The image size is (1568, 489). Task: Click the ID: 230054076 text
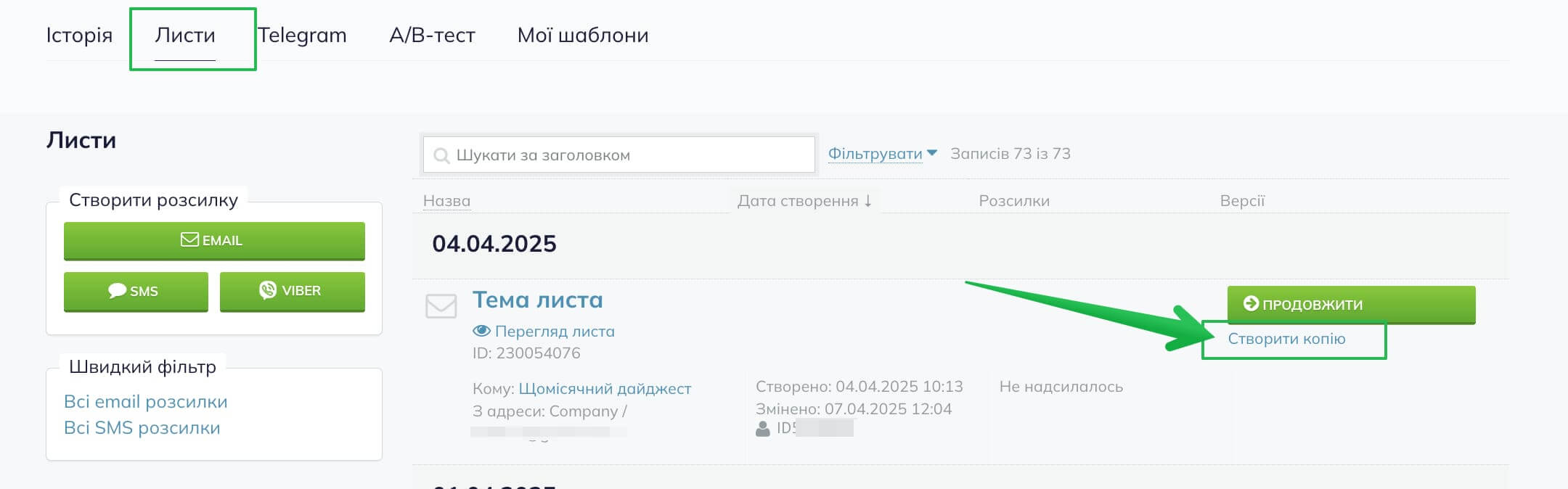point(526,353)
